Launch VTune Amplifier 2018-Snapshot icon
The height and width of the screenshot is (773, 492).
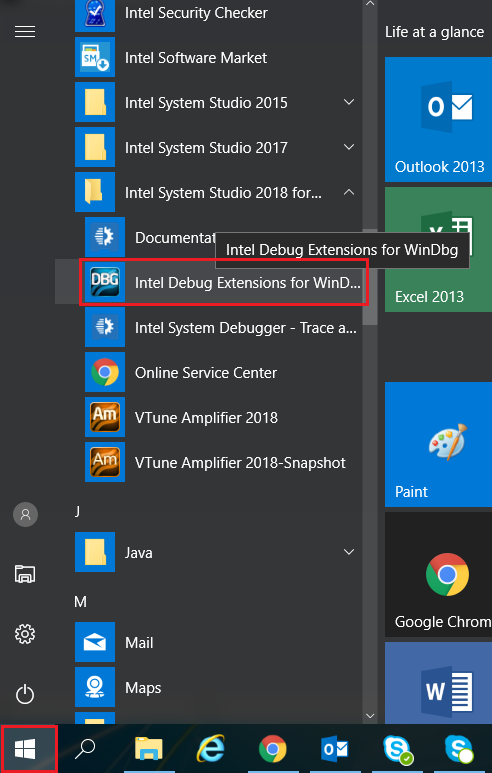click(105, 462)
